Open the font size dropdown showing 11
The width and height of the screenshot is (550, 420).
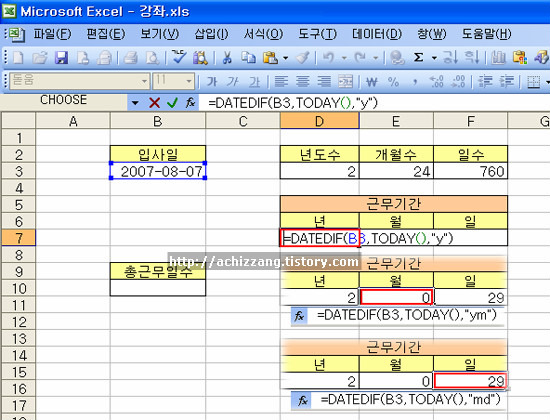[x=189, y=81]
